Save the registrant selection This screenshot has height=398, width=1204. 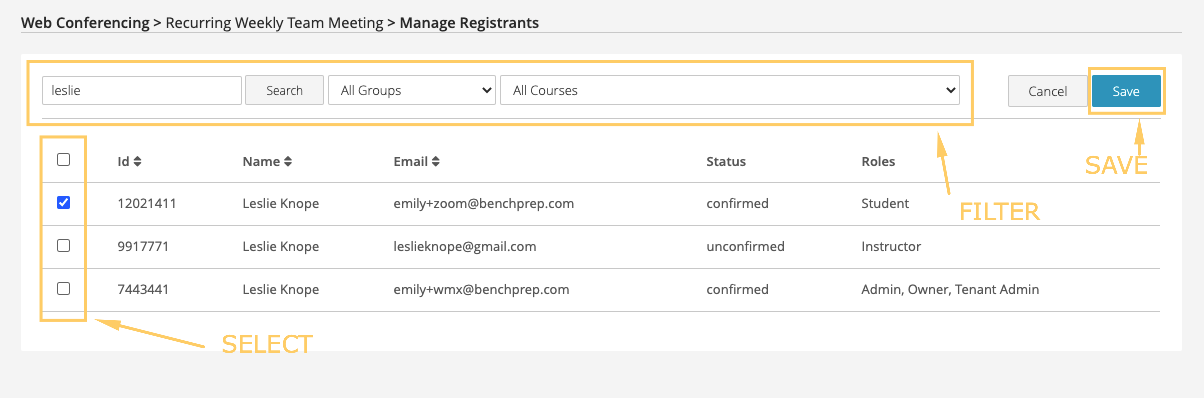(1126, 91)
